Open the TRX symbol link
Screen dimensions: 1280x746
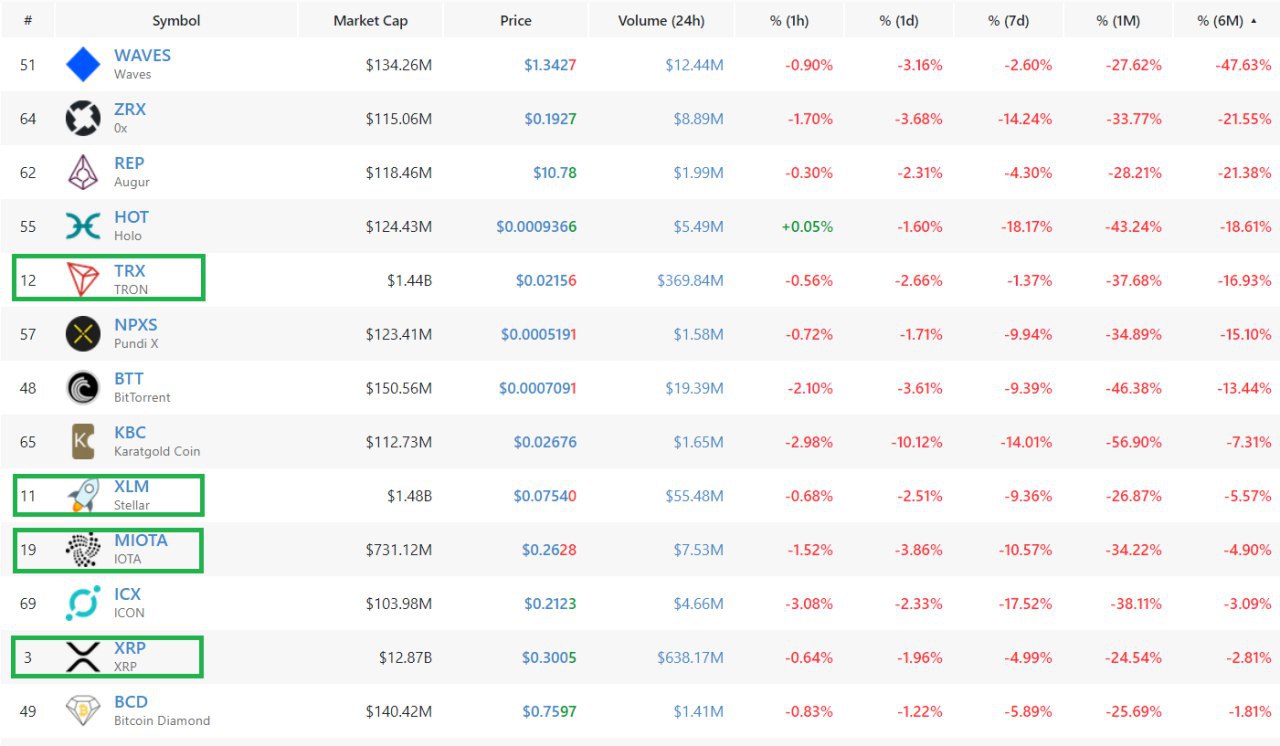pyautogui.click(x=129, y=271)
